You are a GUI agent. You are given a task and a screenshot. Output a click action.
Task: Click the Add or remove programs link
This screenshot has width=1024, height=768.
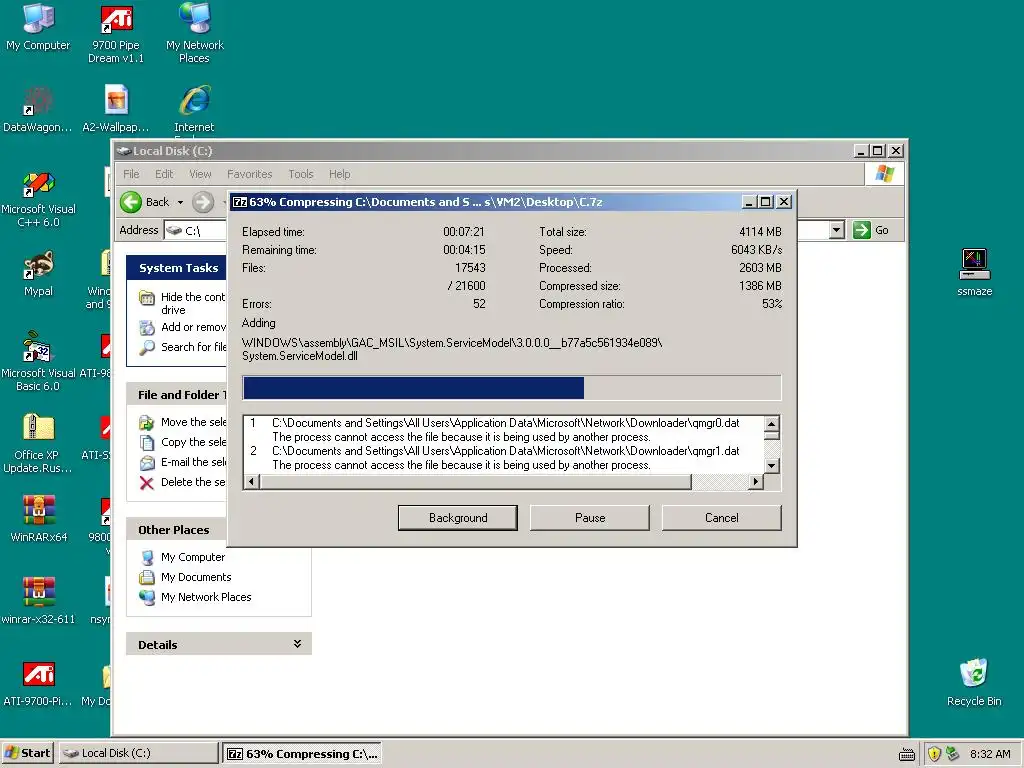(x=193, y=327)
